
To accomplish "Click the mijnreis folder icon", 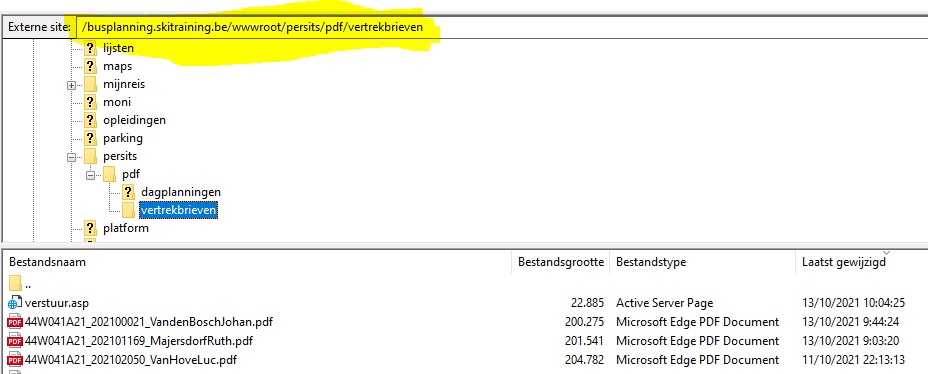I will (90, 84).
